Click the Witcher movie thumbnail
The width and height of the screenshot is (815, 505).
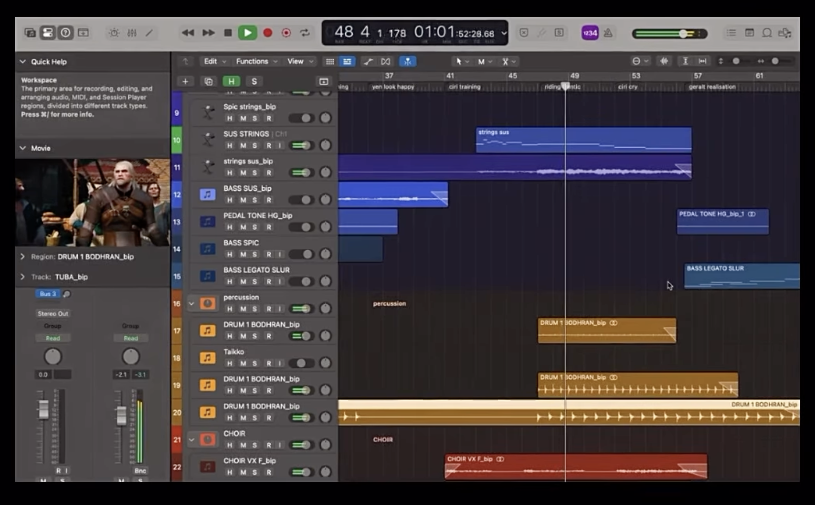pyautogui.click(x=93, y=203)
